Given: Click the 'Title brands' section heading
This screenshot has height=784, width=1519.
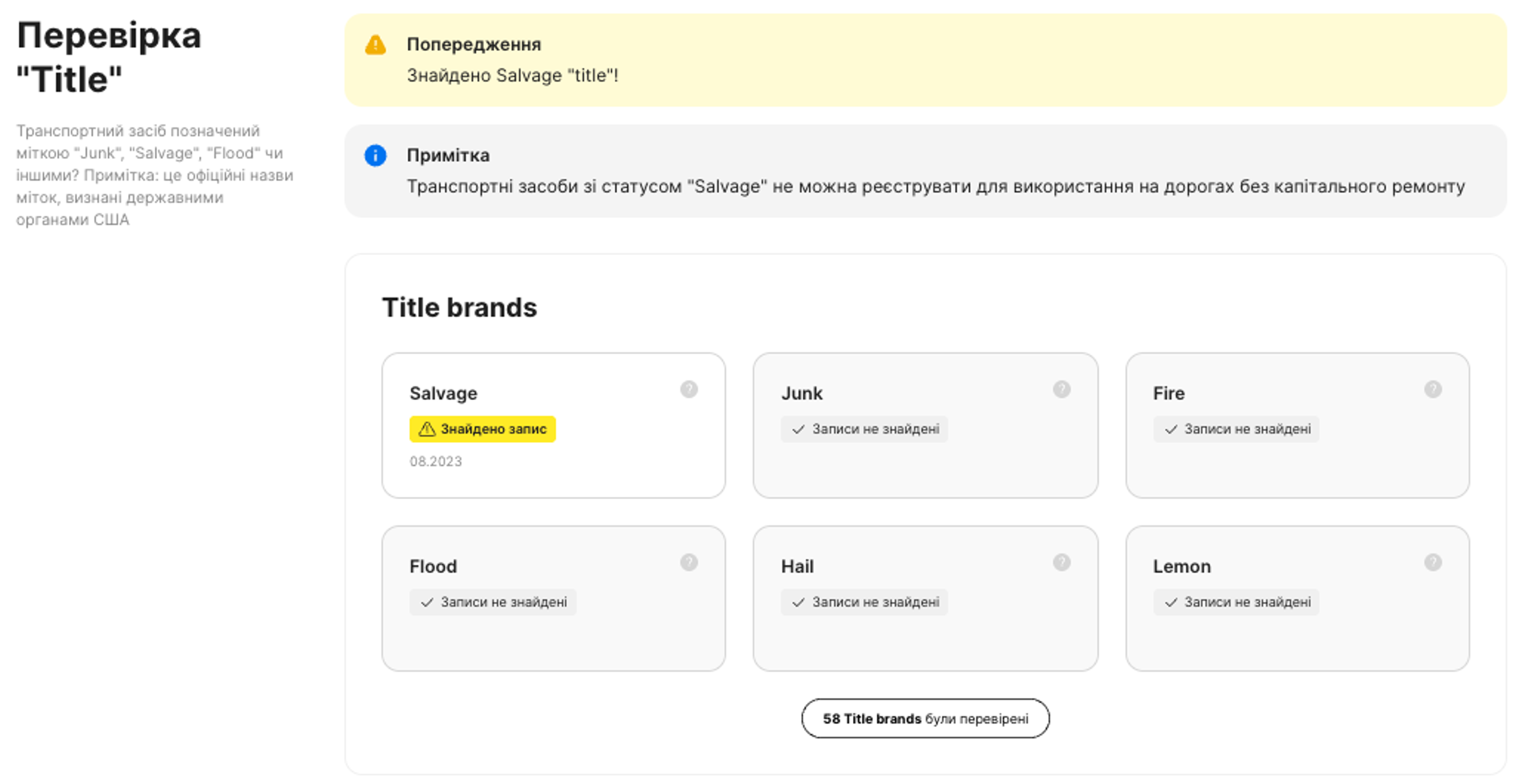Looking at the screenshot, I should click(459, 308).
